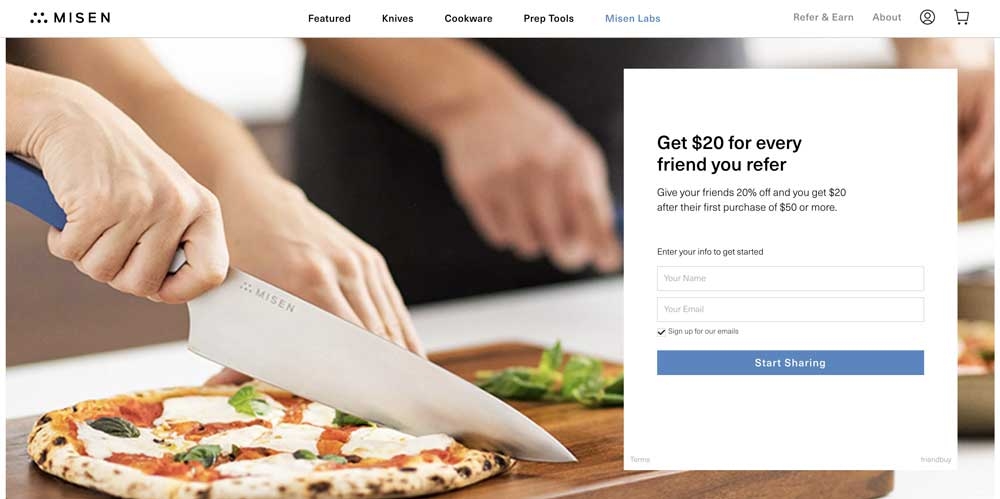Open the user account icon
Viewport: 1000px width, 499px height.
pos(927,17)
